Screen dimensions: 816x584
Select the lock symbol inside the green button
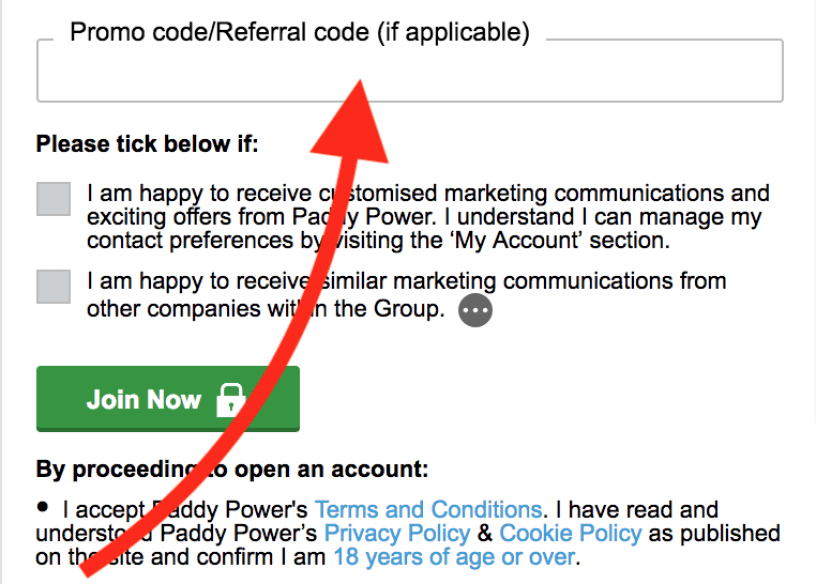point(229,398)
